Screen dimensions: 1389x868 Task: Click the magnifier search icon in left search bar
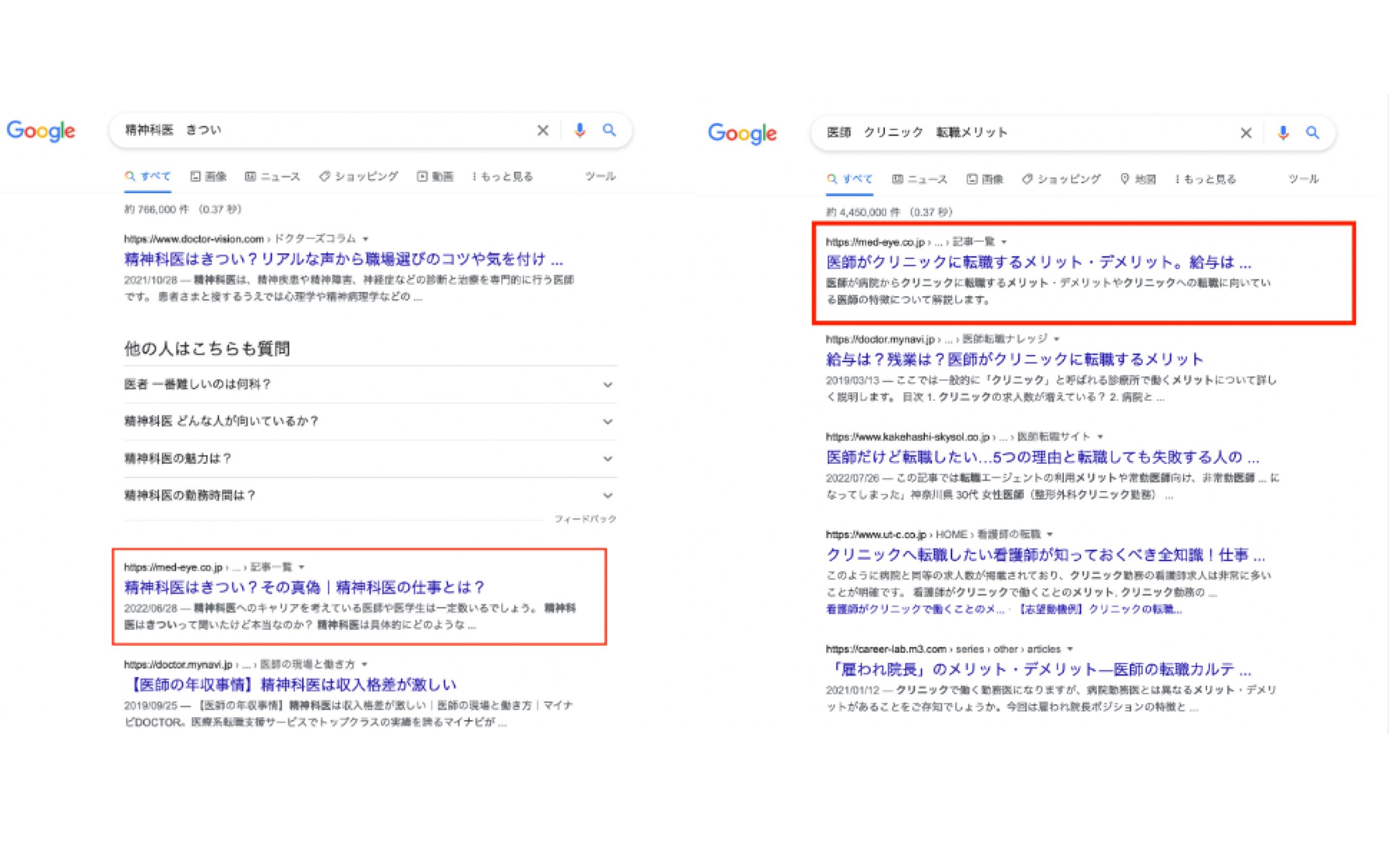(x=609, y=130)
